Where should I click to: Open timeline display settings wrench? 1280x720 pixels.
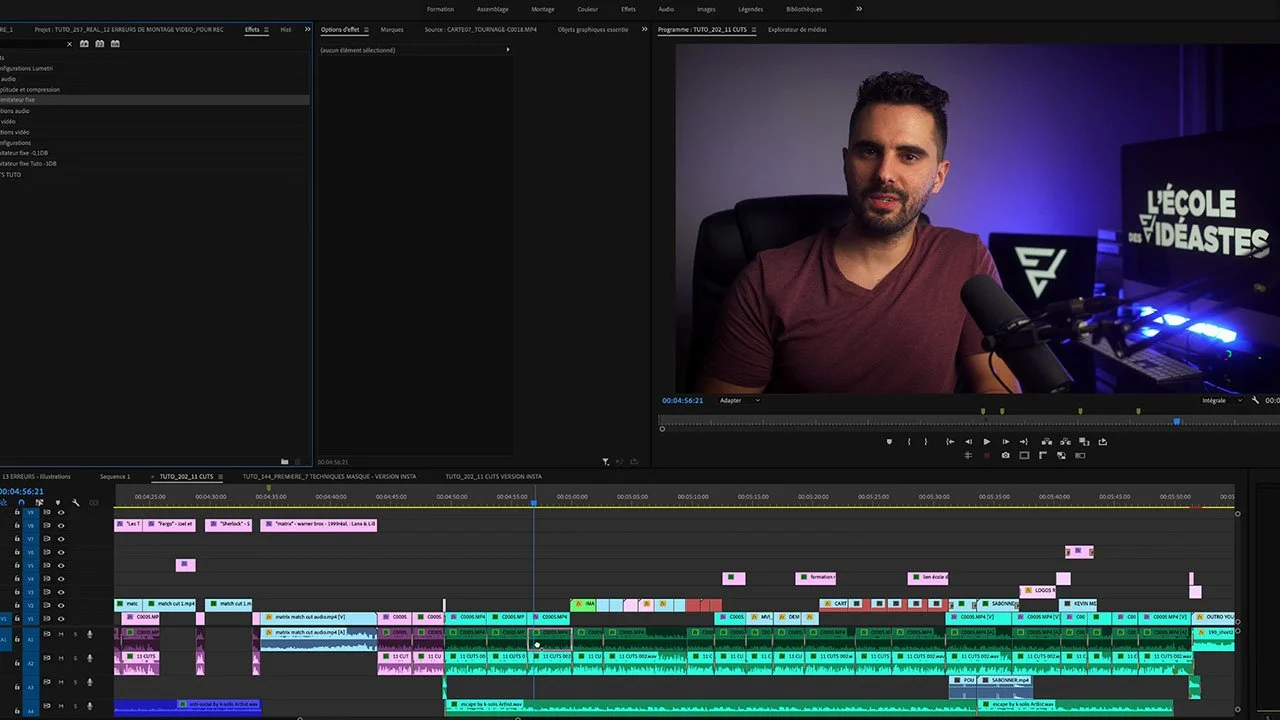pyautogui.click(x=75, y=502)
